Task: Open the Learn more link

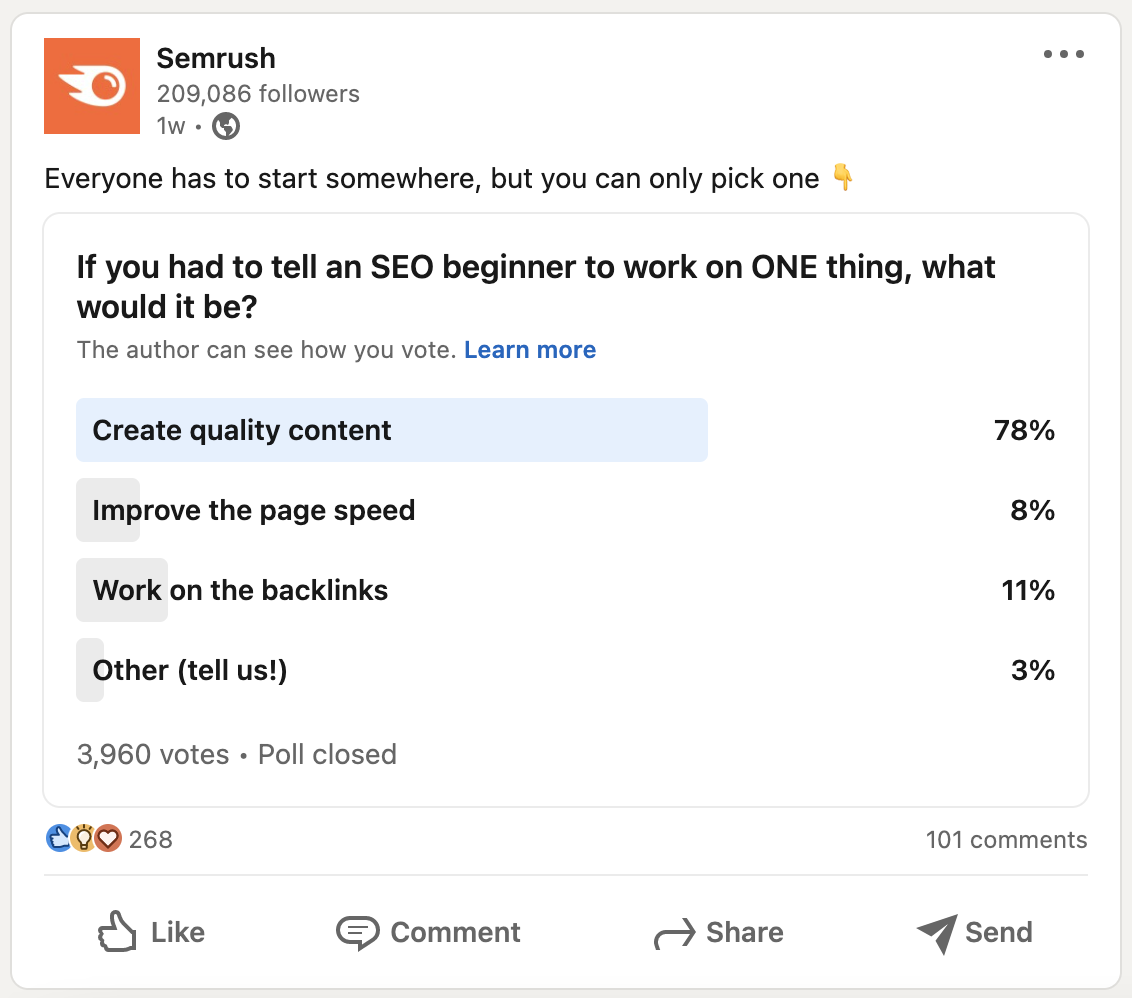Action: (530, 350)
